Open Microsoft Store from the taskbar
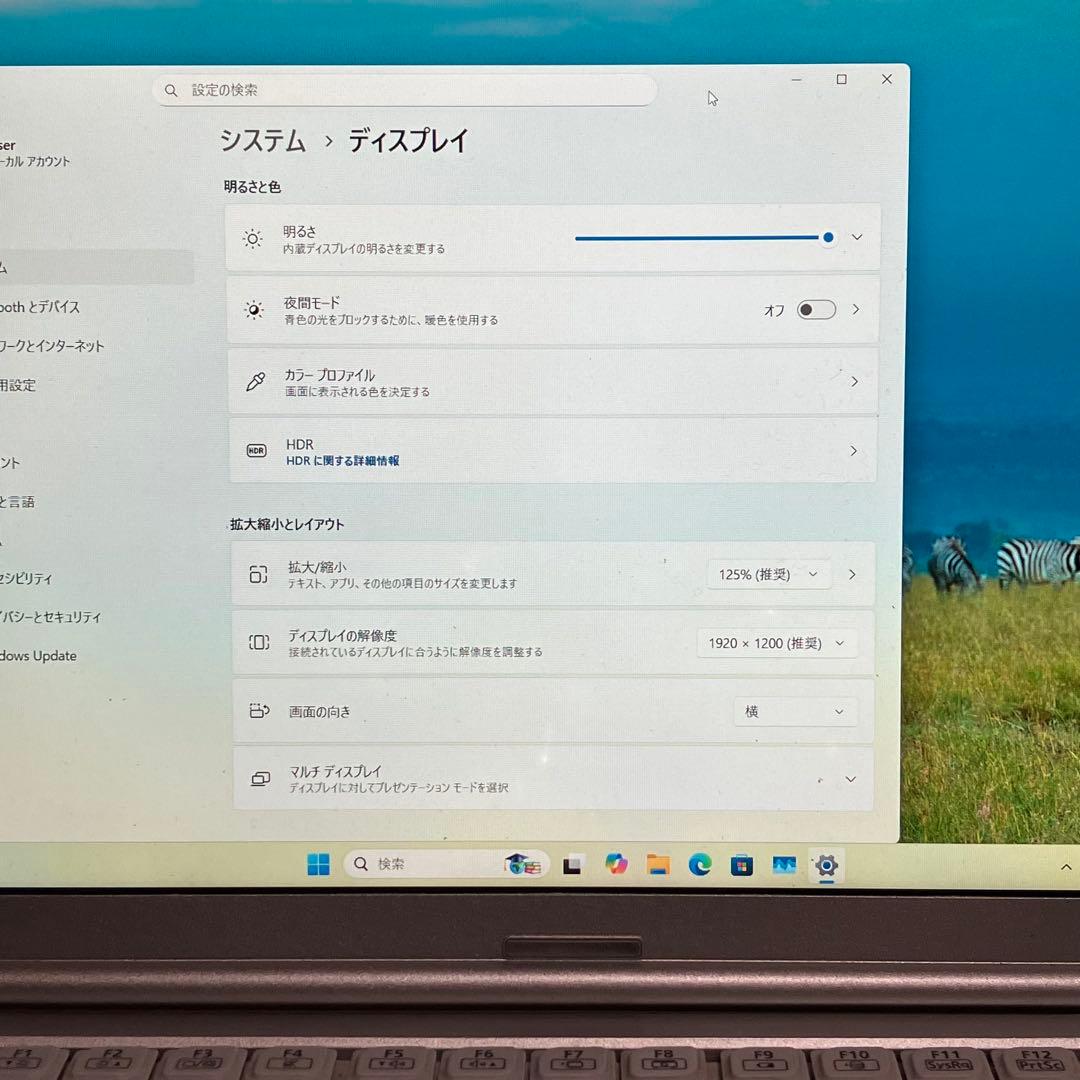Viewport: 1080px width, 1080px height. coord(742,865)
